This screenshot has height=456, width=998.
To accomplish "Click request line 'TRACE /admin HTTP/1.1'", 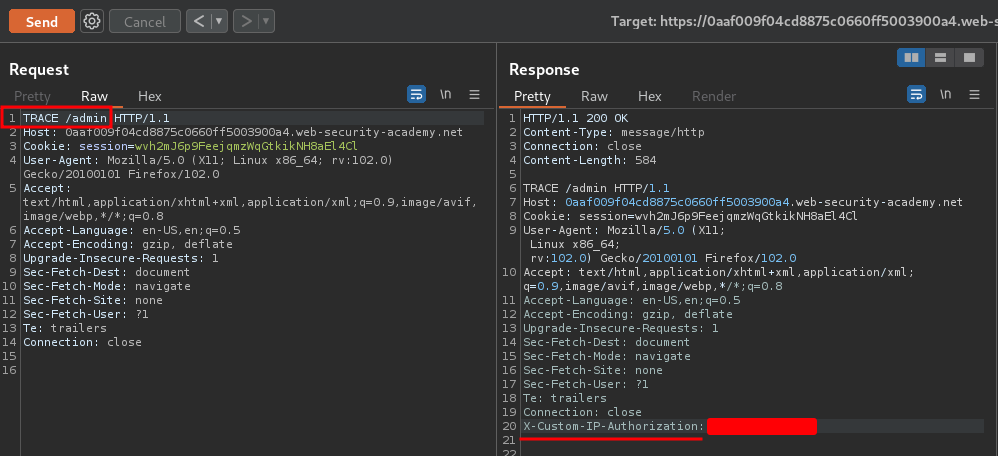I will point(96,118).
